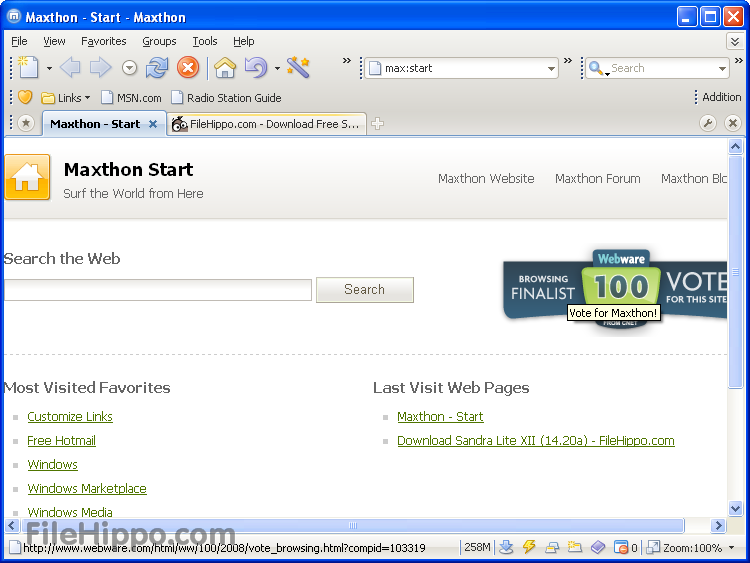
Task: Click the lightning bolt status bar icon
Action: (529, 547)
